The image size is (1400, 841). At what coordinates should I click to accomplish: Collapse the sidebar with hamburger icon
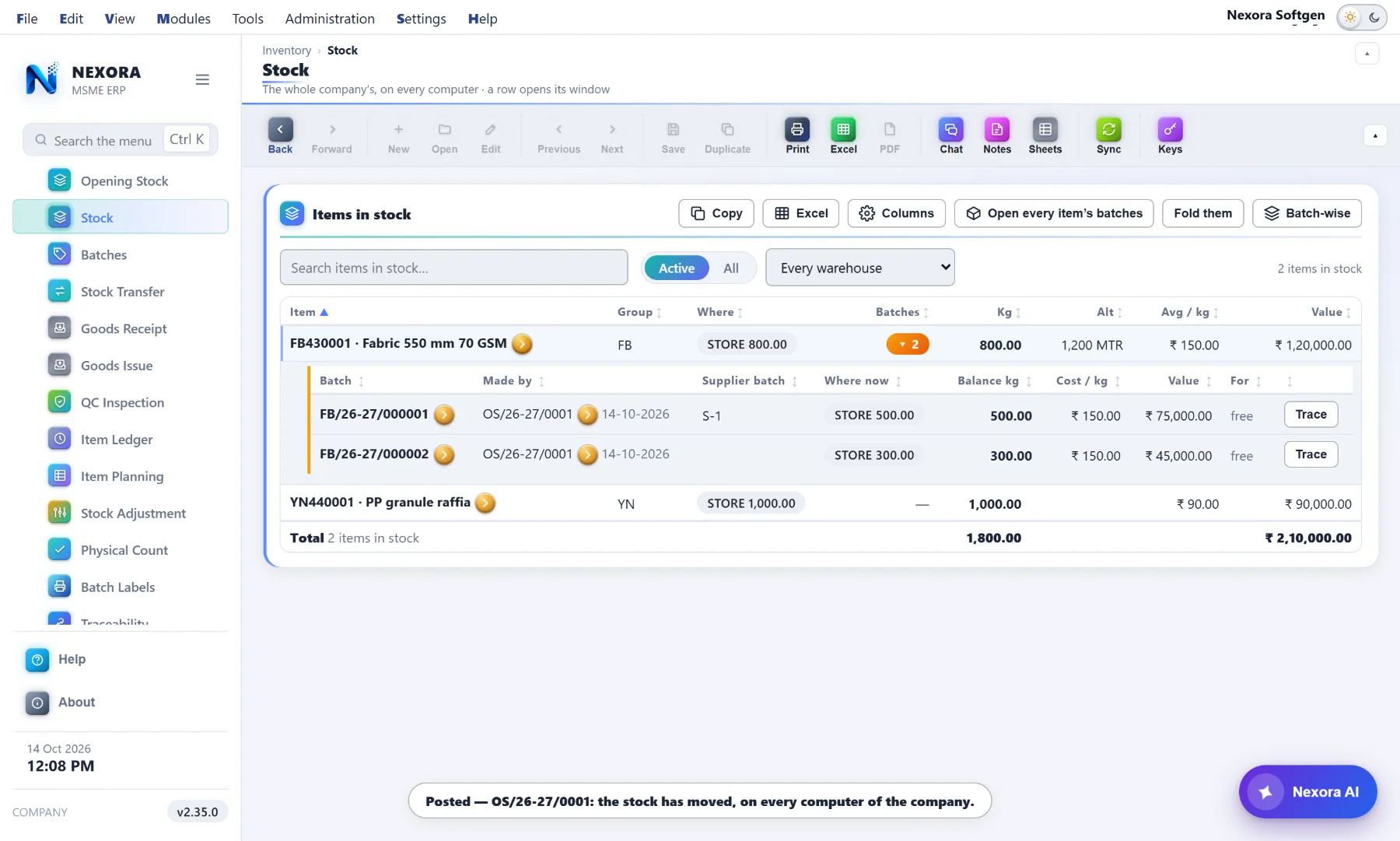pos(202,79)
